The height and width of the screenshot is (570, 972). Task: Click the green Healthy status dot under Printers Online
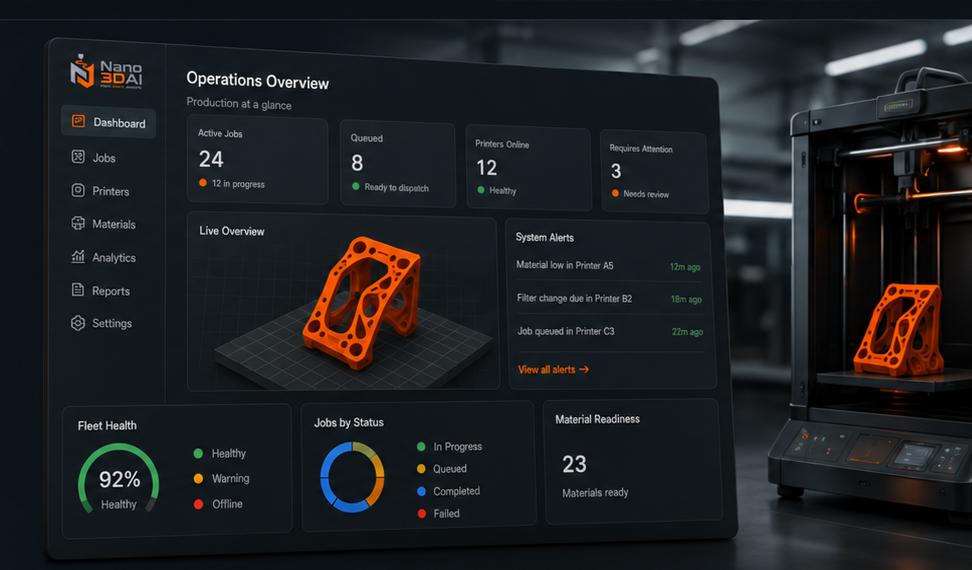pos(481,190)
